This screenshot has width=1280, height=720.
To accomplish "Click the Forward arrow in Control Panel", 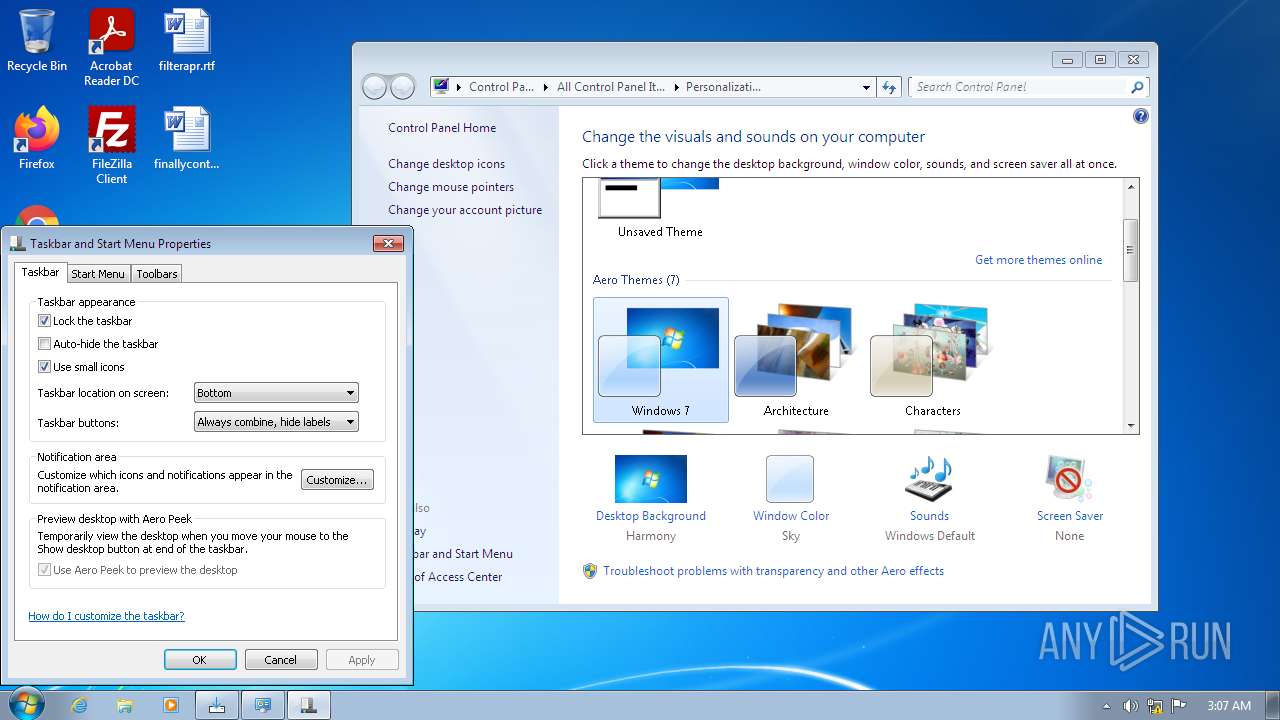I will [x=402, y=87].
